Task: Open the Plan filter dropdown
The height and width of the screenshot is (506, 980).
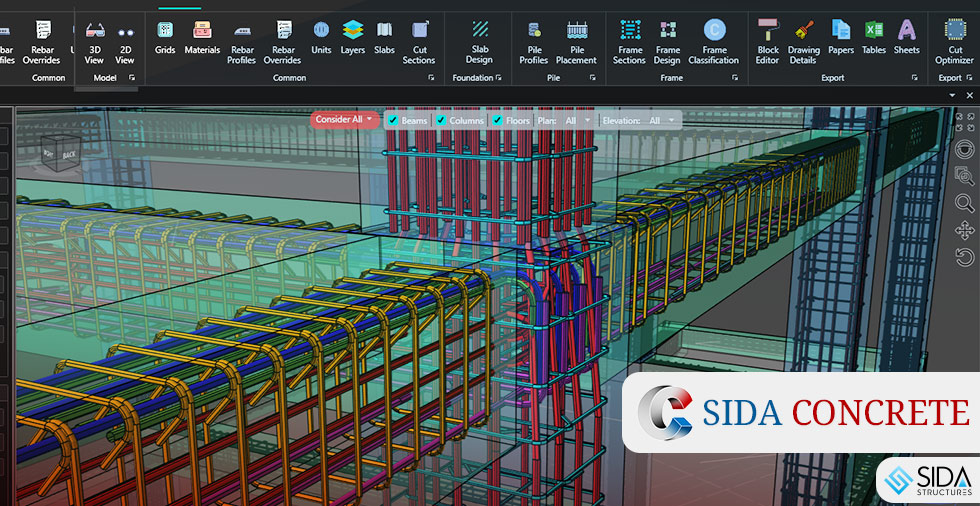Action: (578, 121)
